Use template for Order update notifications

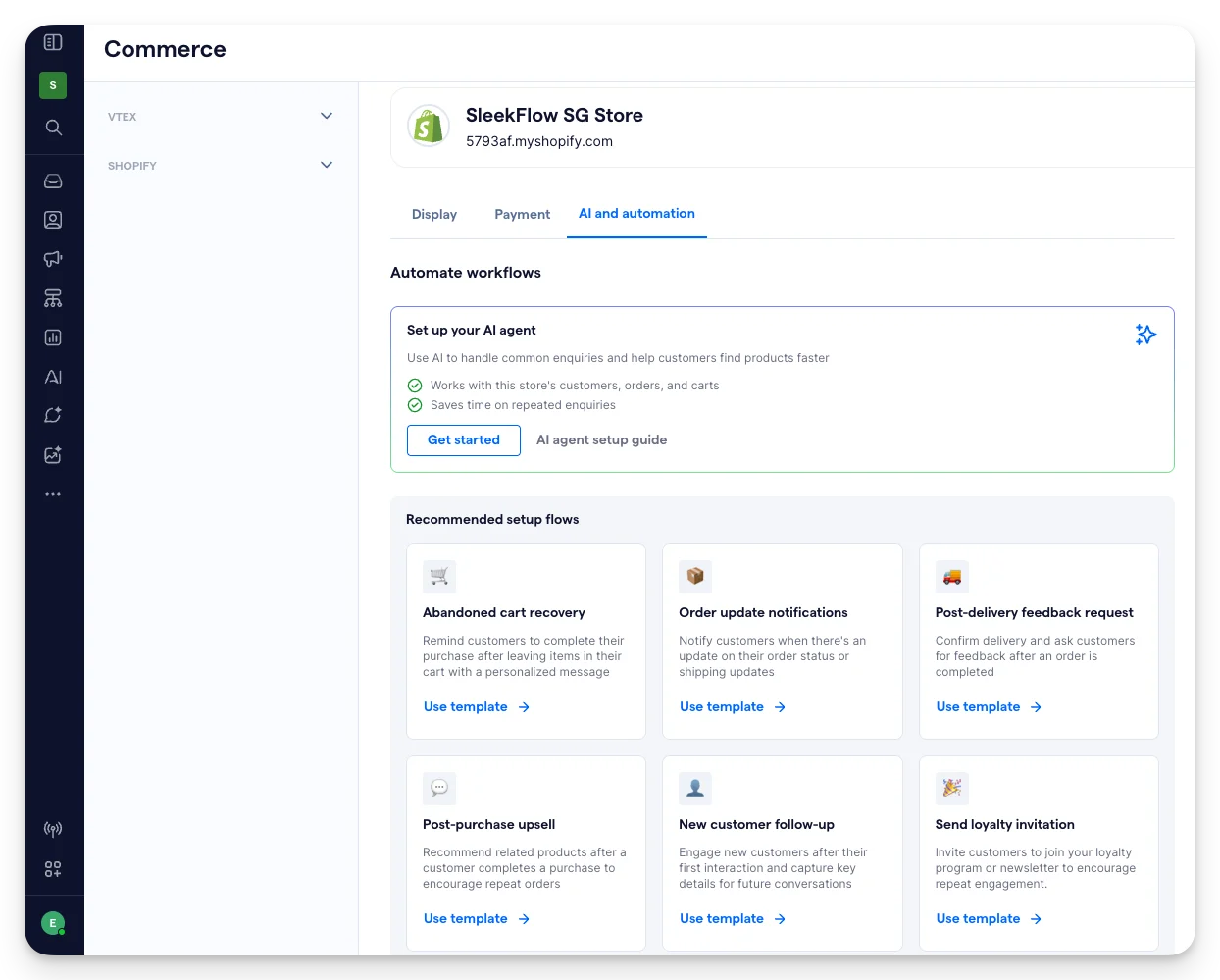pos(733,707)
